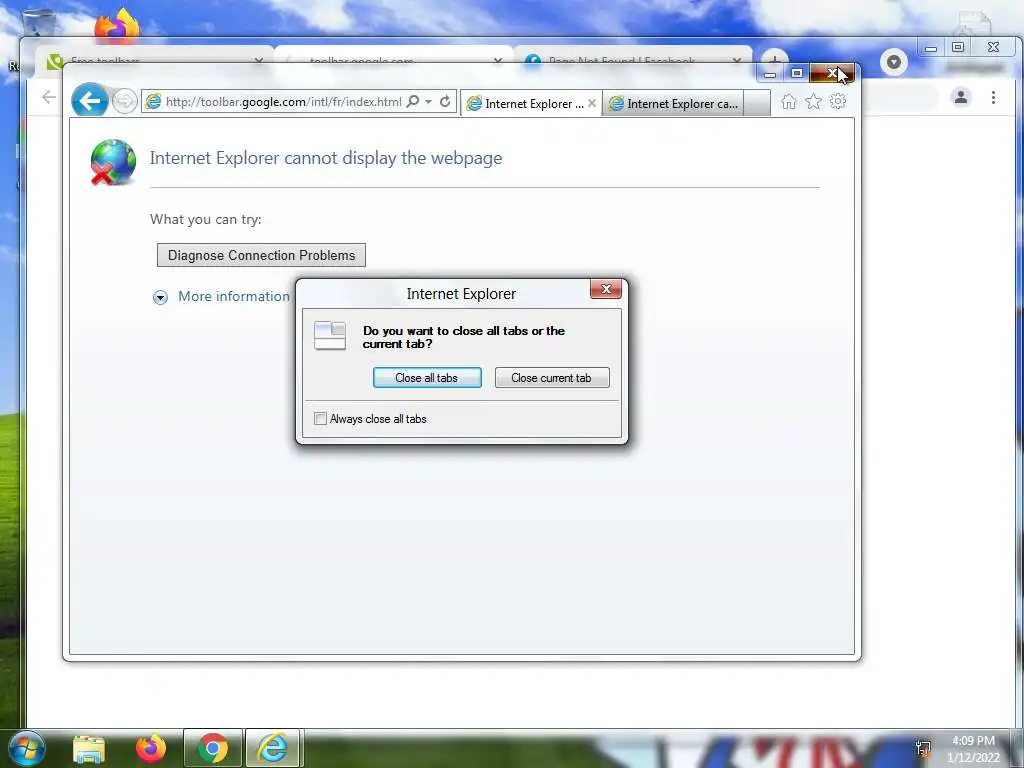Click Internet Explorer taskbar icon
The image size is (1024, 768).
pos(273,748)
